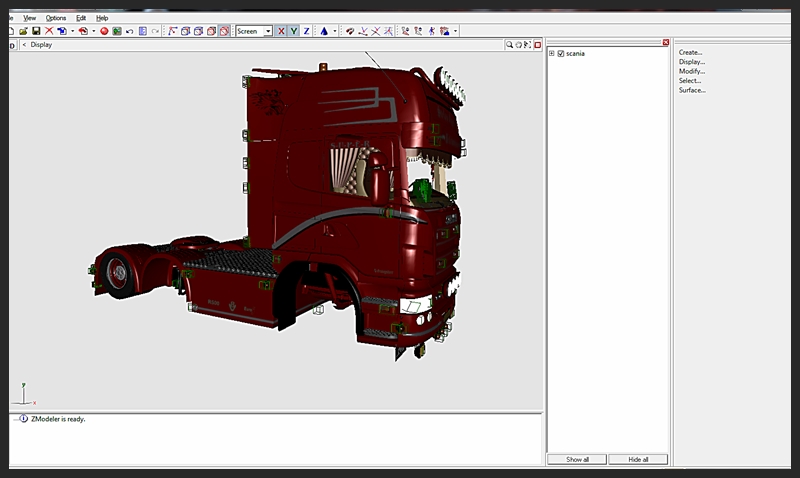Click the Hide all button

[x=638, y=459]
